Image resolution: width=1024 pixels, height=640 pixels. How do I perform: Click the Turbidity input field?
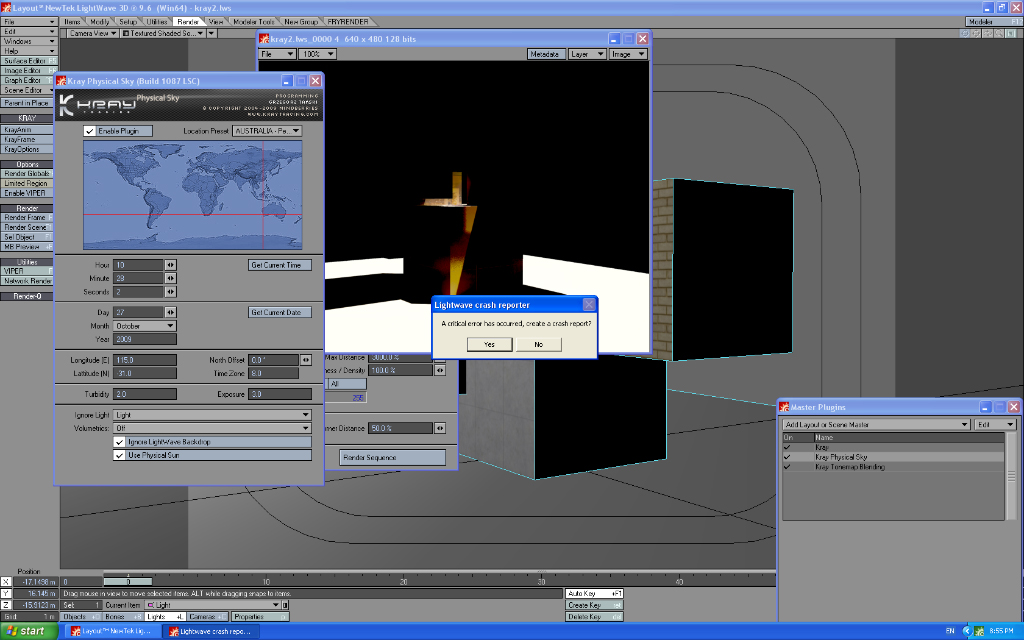145,394
